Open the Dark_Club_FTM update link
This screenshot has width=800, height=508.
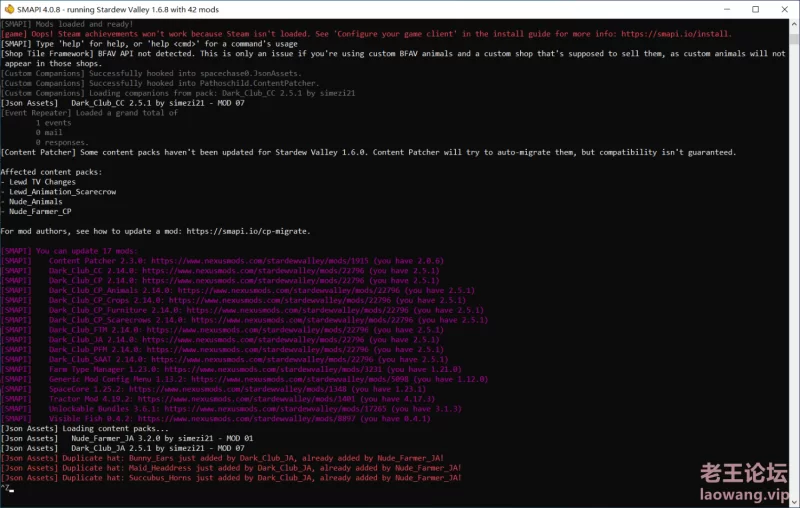point(258,330)
